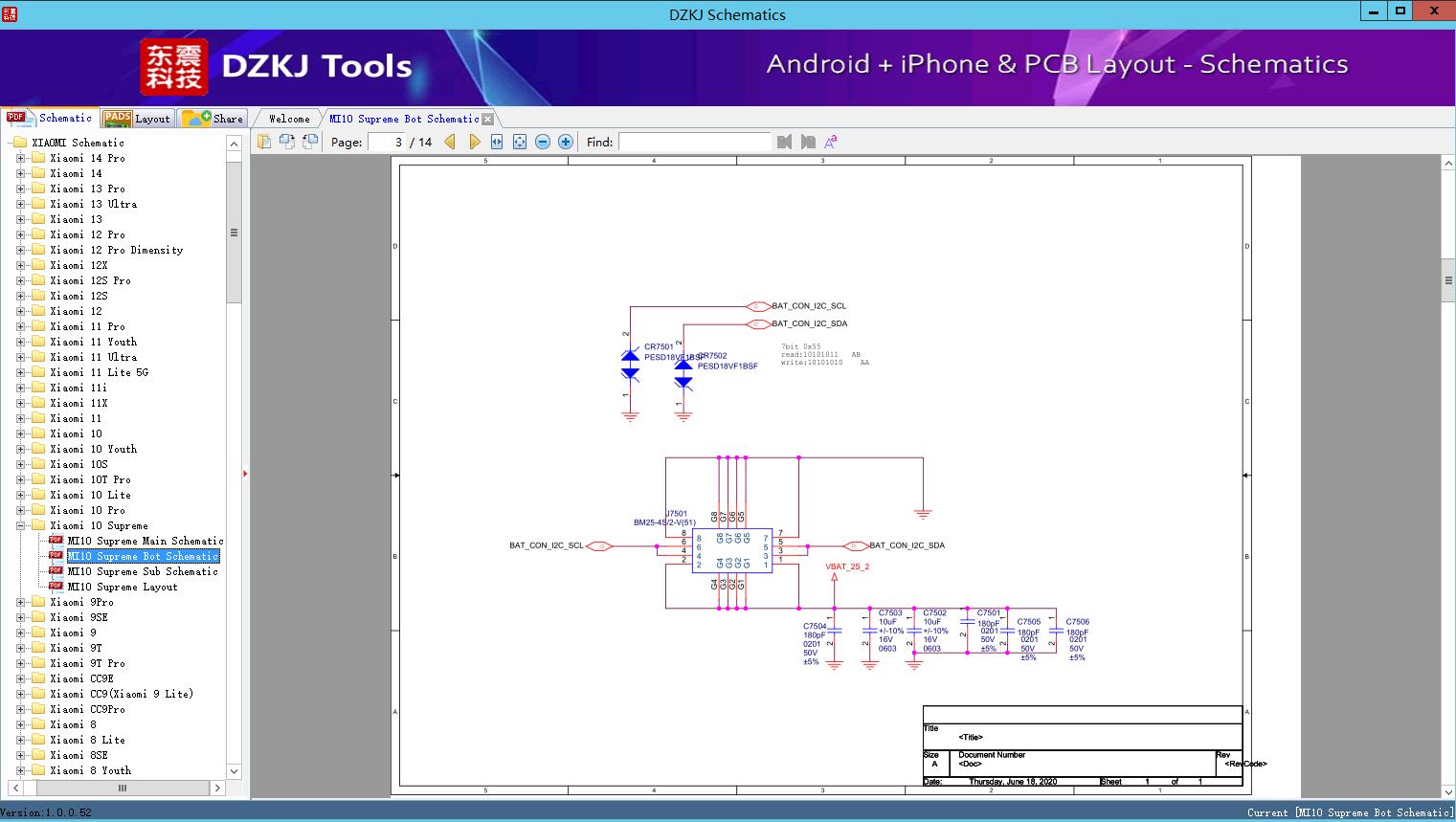Image resolution: width=1456 pixels, height=822 pixels.
Task: Click the Xiaomi 12 folder icon
Action: (x=38, y=311)
